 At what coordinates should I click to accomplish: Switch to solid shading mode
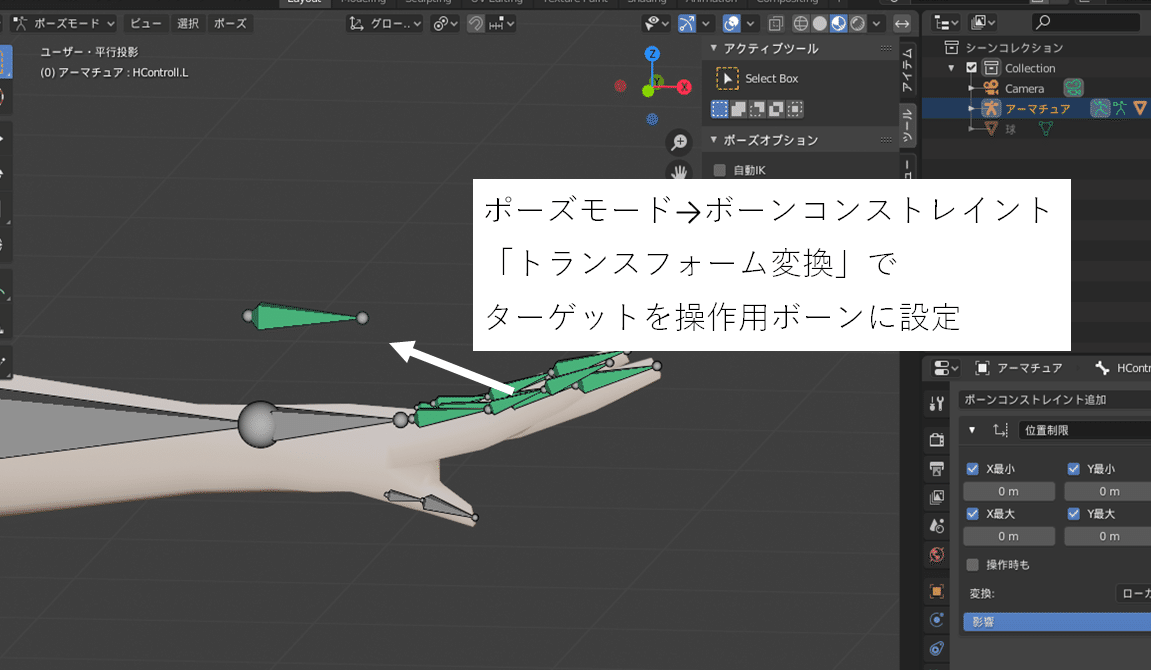point(820,23)
